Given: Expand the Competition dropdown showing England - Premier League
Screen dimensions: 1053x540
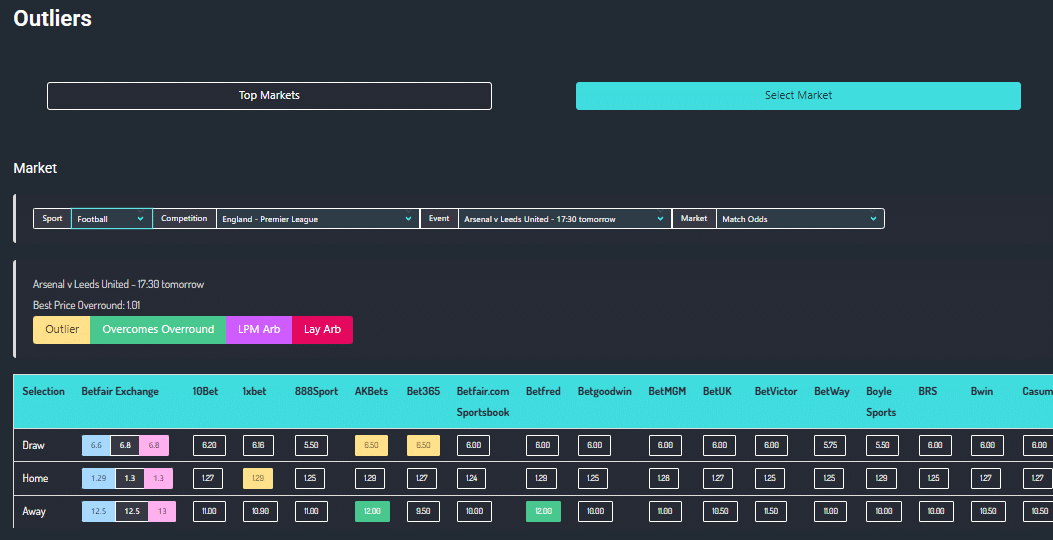Looking at the screenshot, I should 318,219.
